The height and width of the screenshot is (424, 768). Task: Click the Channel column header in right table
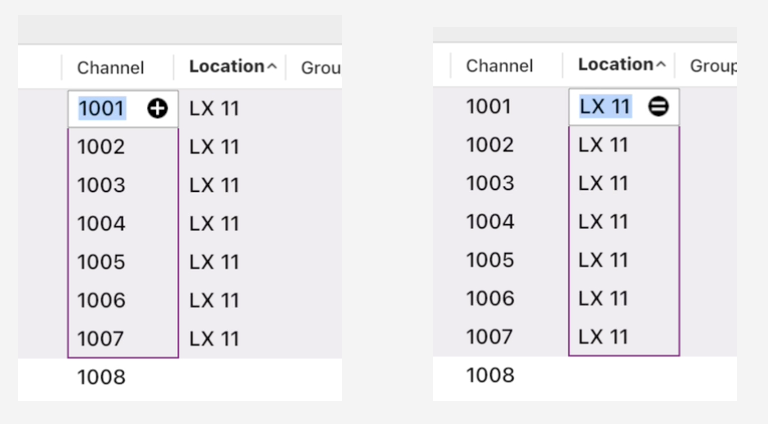[x=499, y=66]
